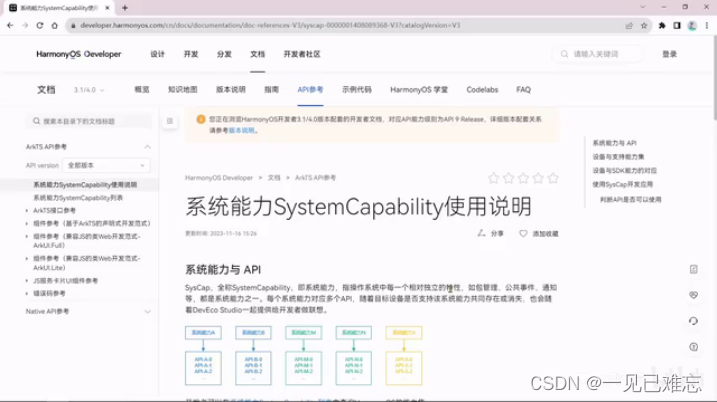Image resolution: width=717 pixels, height=402 pixels.
Task: Open the 开发者社区 top menu
Action: 302,54
